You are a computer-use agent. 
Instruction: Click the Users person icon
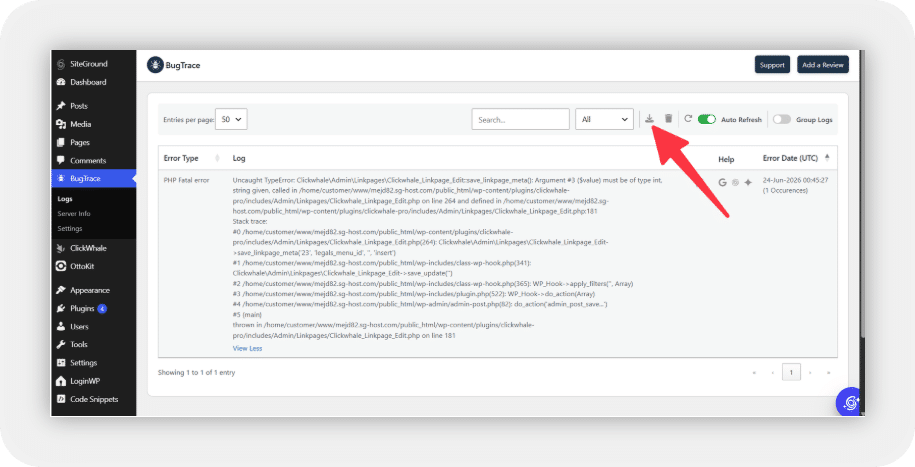pos(61,326)
